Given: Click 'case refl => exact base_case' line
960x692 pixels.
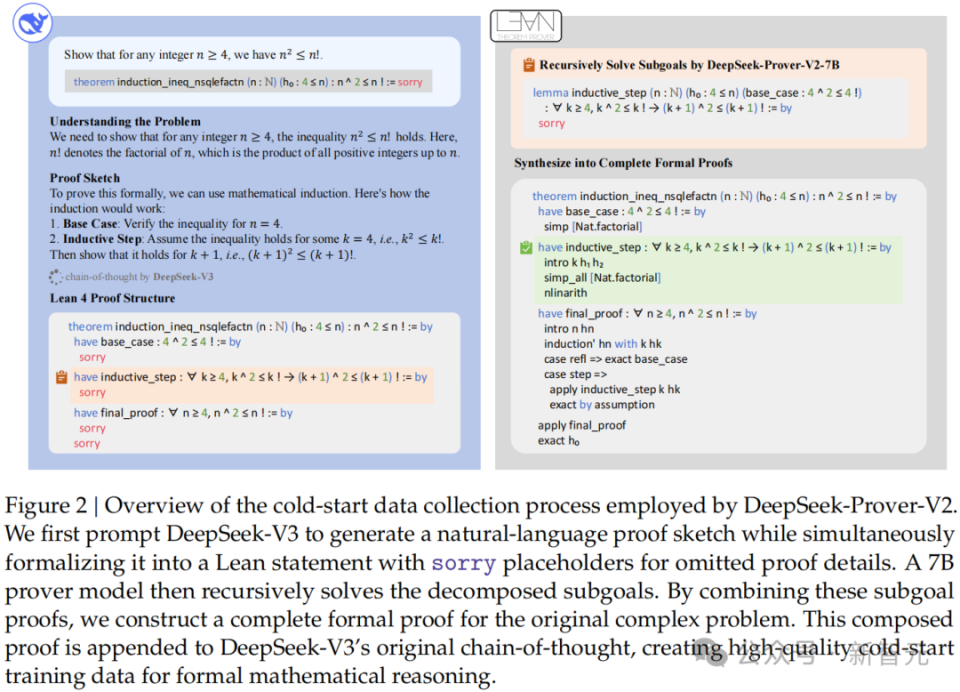Looking at the screenshot, I should coord(615,359).
